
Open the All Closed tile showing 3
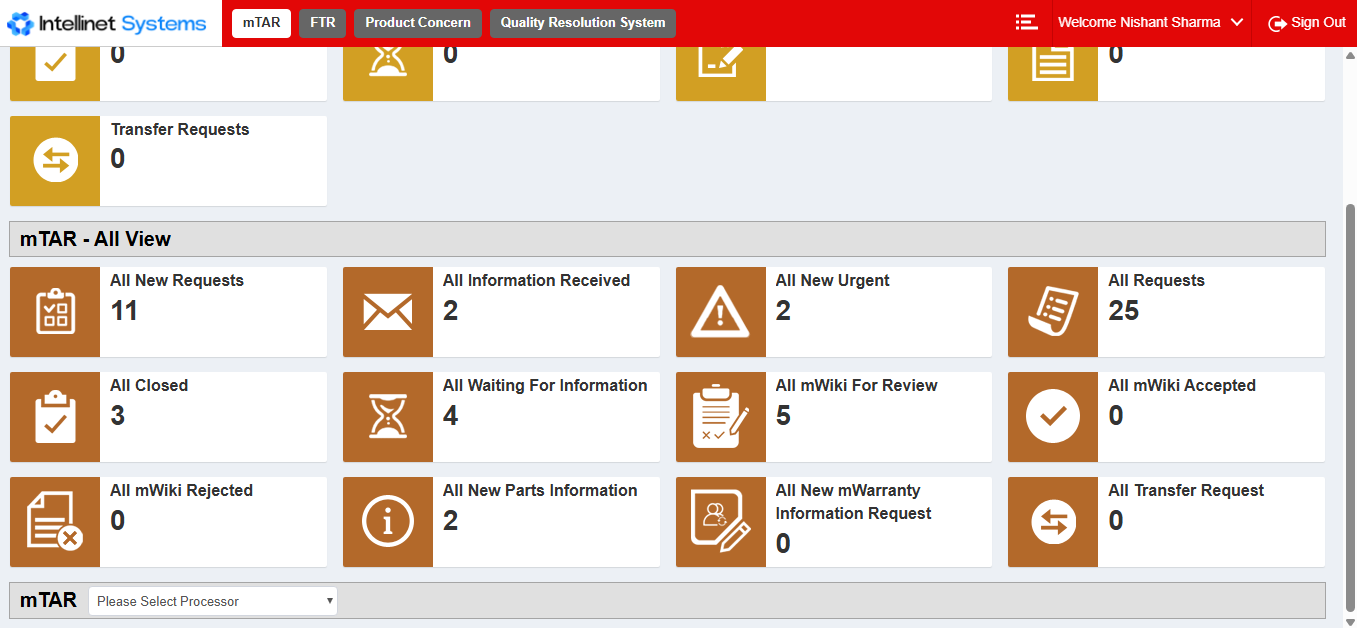(x=168, y=416)
